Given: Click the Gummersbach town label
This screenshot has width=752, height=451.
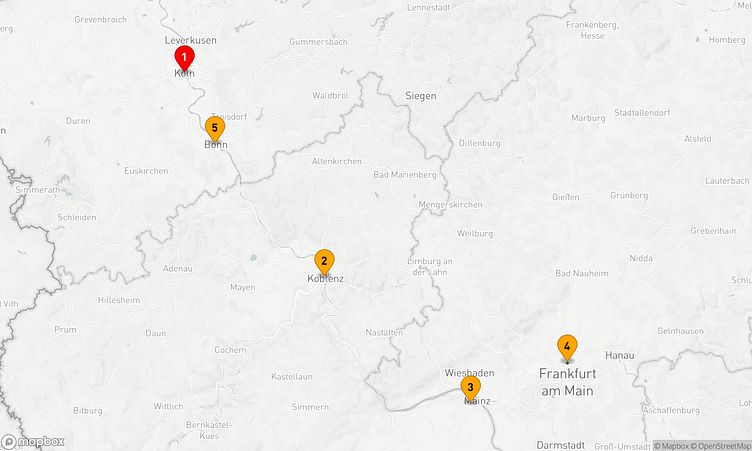Looking at the screenshot, I should 318,42.
